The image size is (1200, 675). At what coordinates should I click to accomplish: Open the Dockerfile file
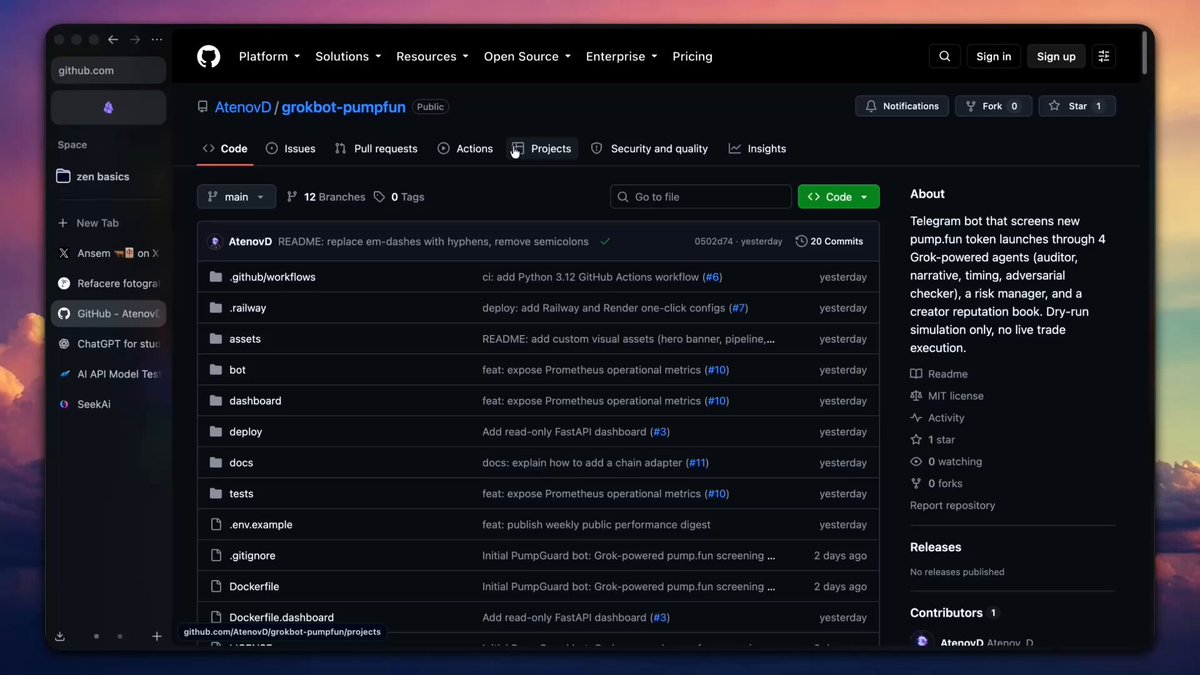(254, 587)
